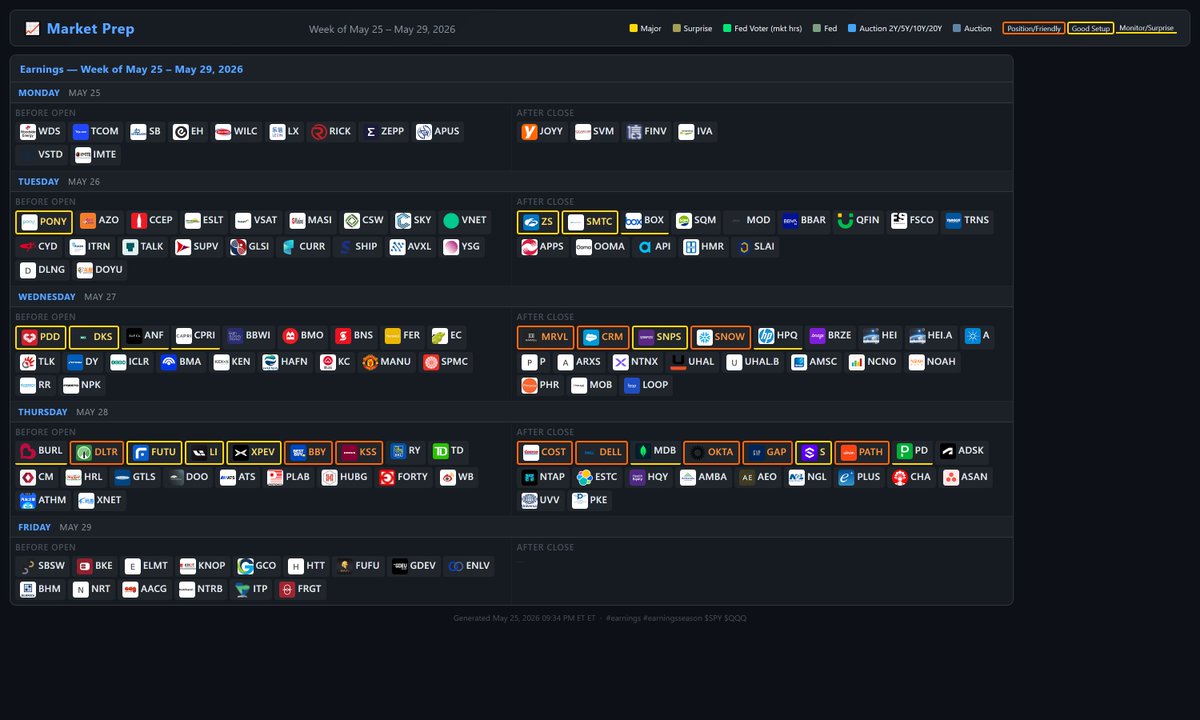Click the GCO logo icon under Friday
This screenshot has height=720, width=1200.
point(245,566)
